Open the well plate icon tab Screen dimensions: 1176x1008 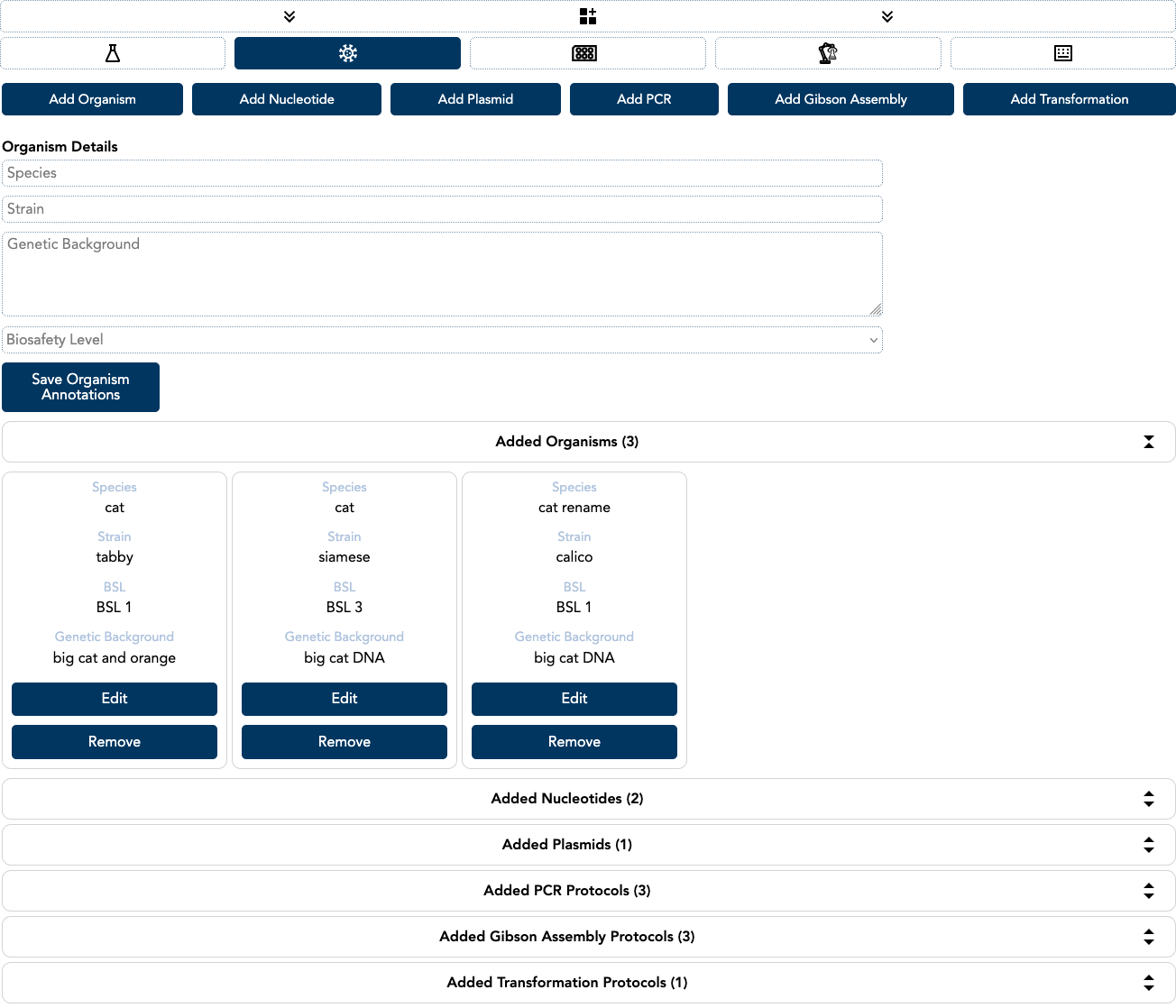pyautogui.click(x=584, y=53)
